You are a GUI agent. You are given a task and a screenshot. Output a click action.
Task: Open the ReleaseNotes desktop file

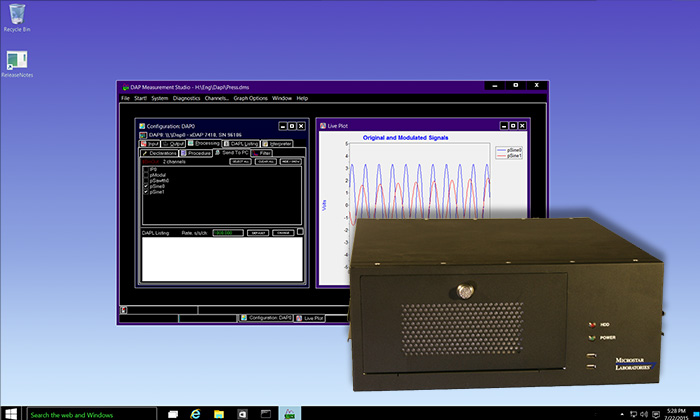pos(15,61)
